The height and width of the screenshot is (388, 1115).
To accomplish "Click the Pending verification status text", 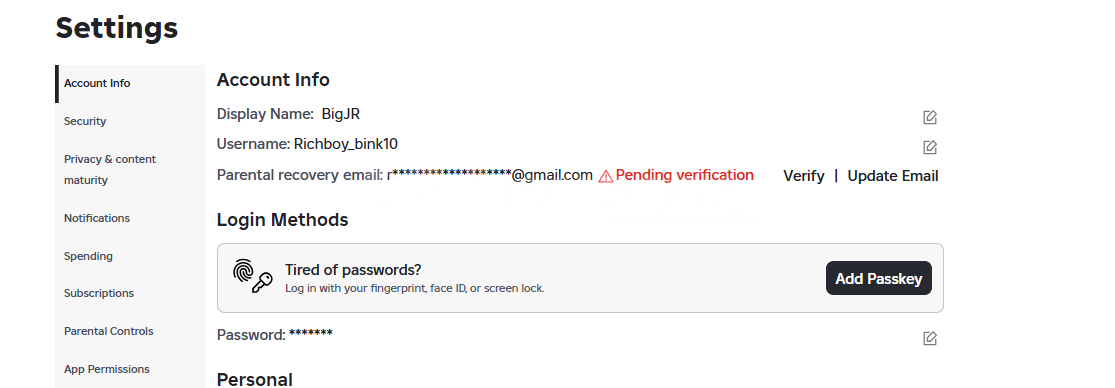I will pos(684,175).
